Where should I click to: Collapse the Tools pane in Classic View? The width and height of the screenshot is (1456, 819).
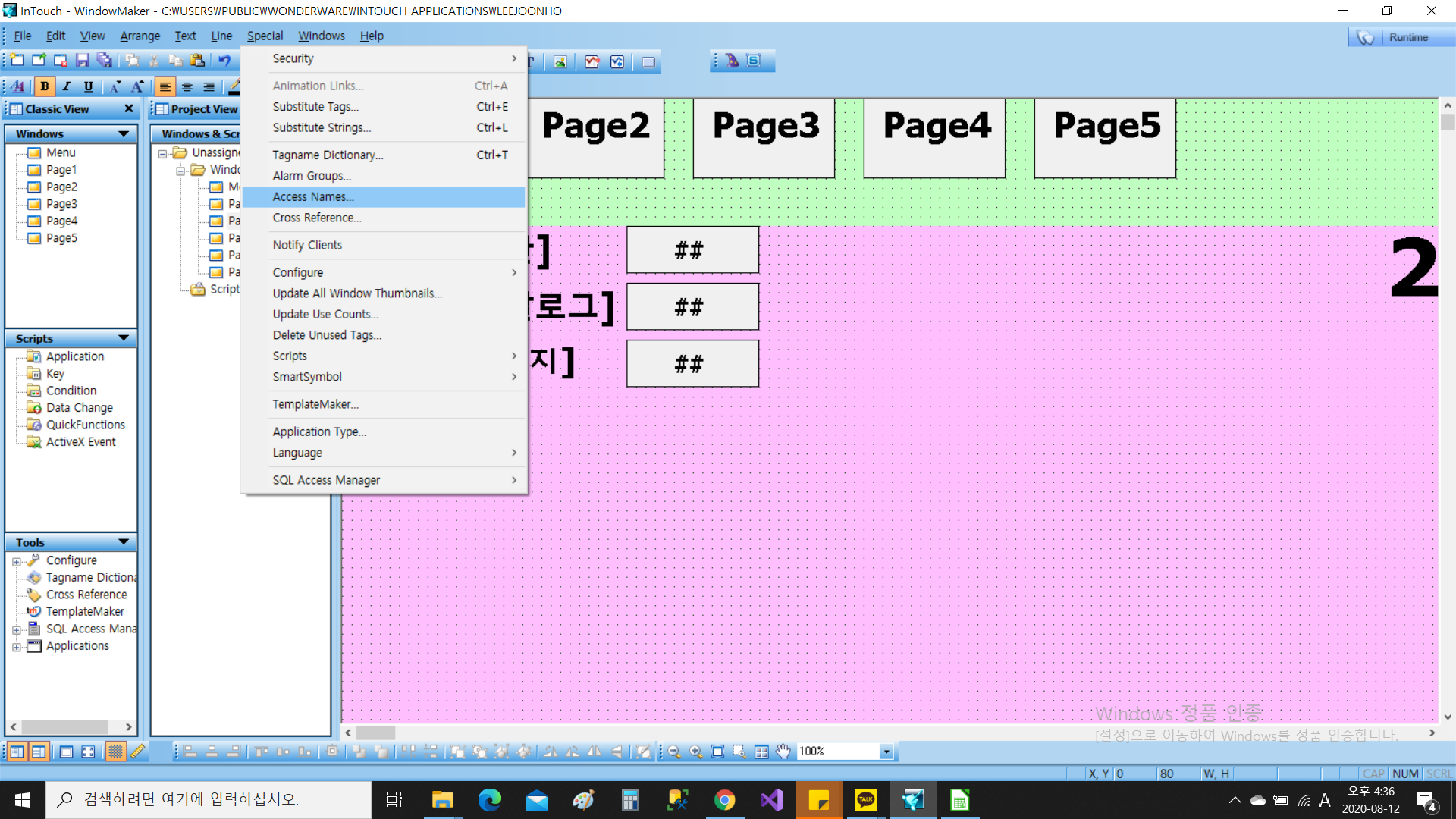124,542
